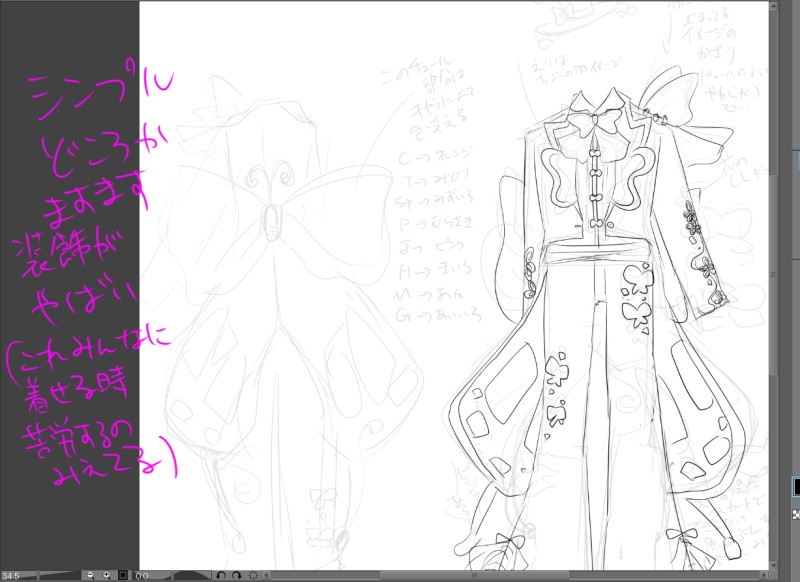Click the zoom in magnifier icon

(107, 575)
